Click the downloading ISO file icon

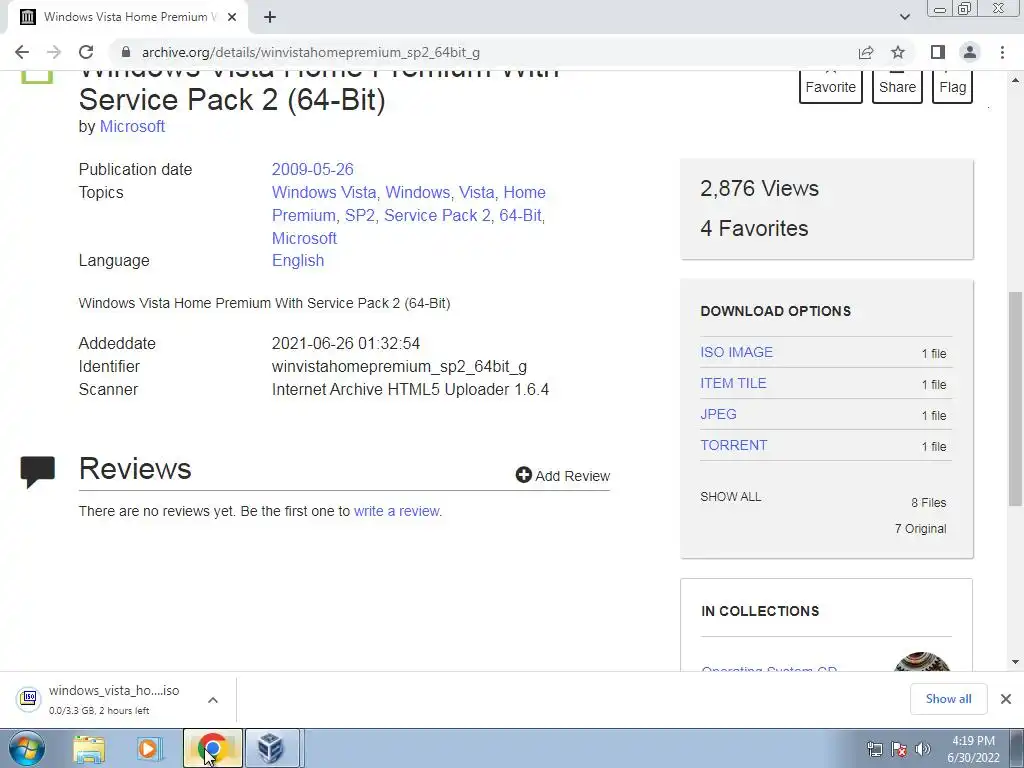click(x=29, y=699)
